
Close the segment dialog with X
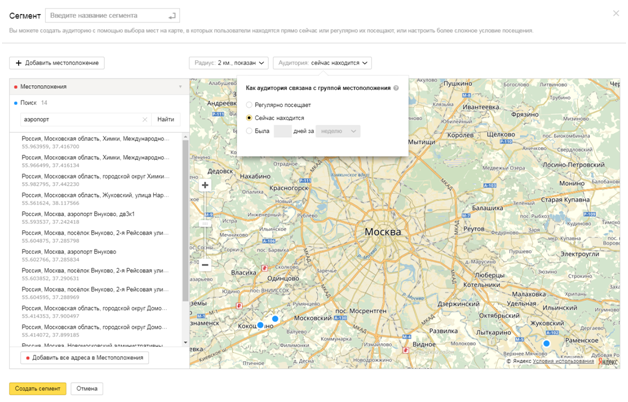[616, 14]
